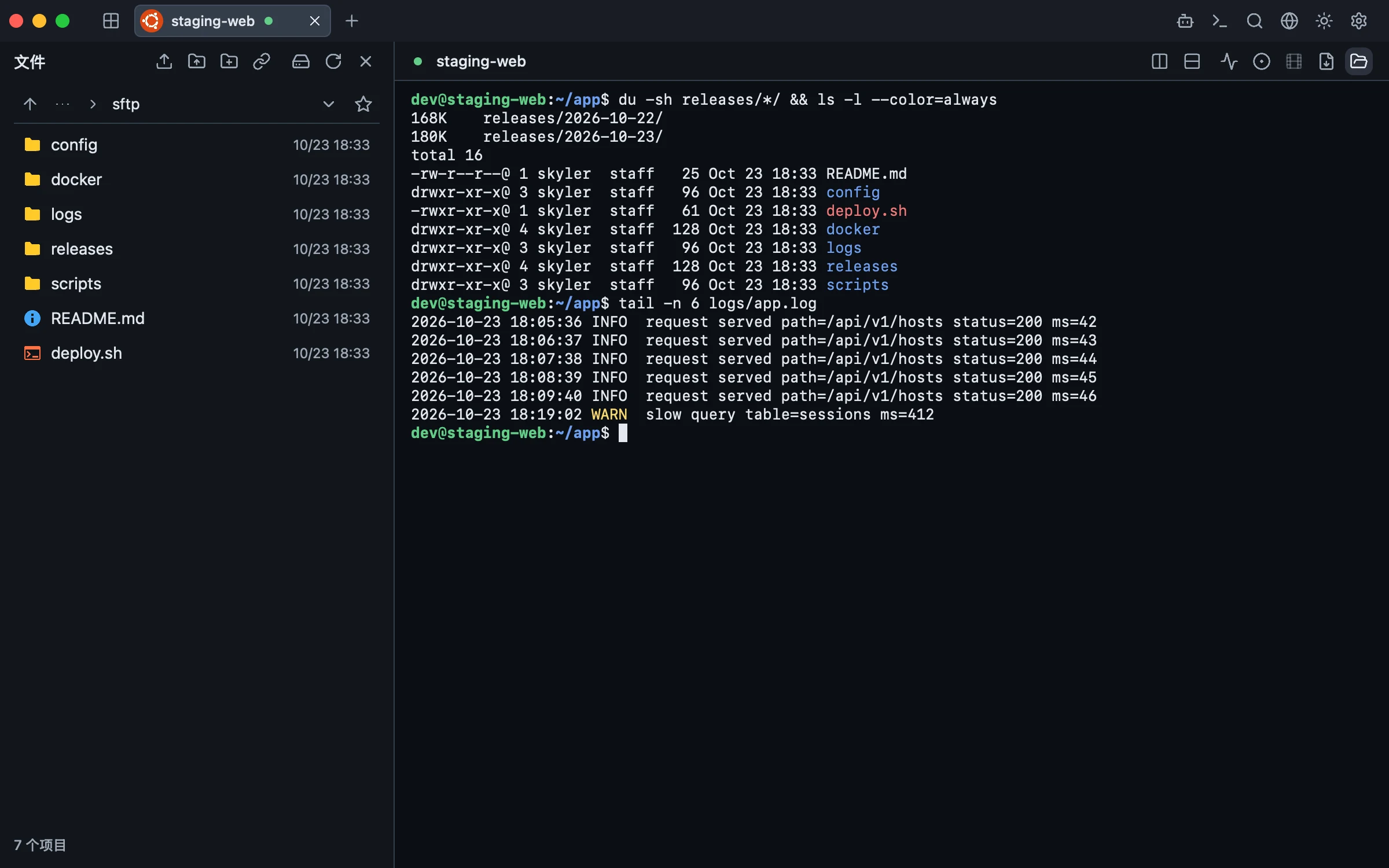This screenshot has height=868, width=1389.
Task: Open the AI assistant robot icon
Action: [x=1185, y=21]
